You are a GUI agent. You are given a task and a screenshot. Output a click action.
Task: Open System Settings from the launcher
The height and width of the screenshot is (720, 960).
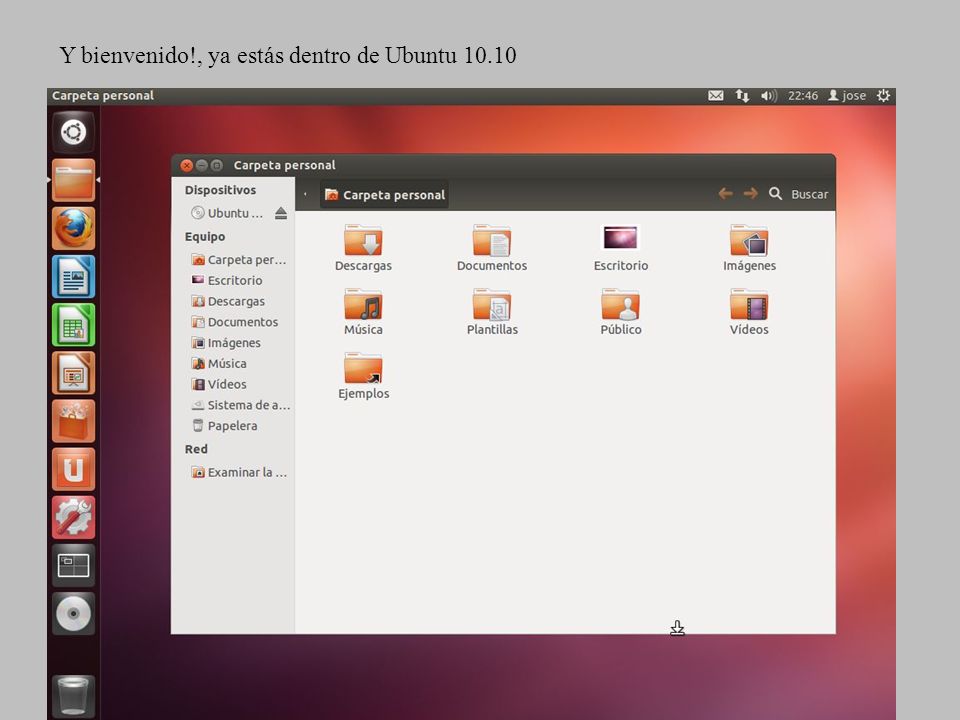point(73,517)
